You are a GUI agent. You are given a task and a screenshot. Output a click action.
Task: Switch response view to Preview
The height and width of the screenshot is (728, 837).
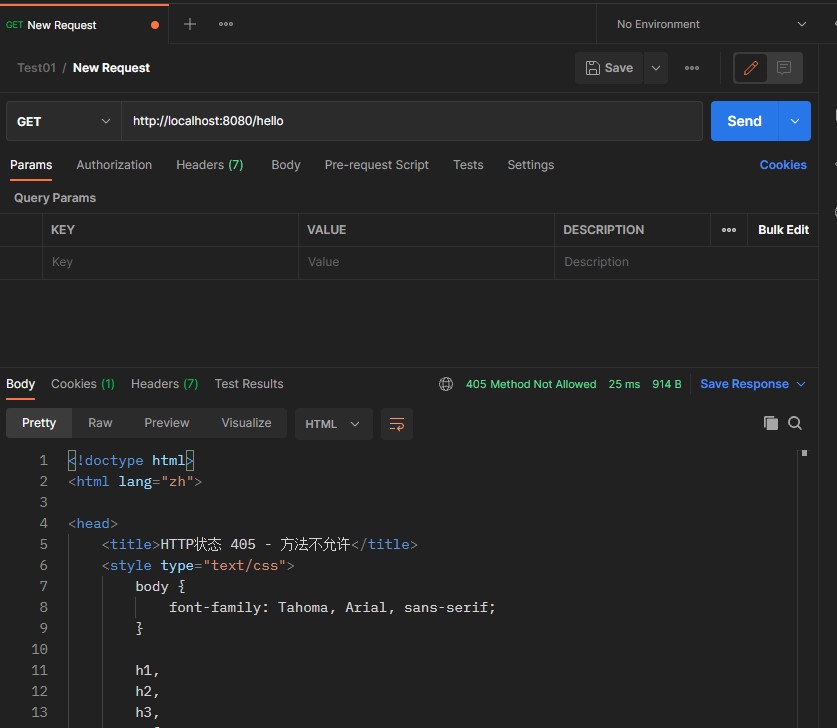pos(167,423)
